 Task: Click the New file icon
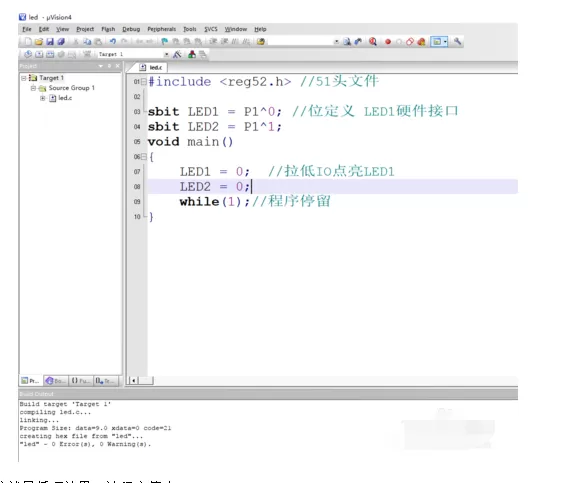pyautogui.click(x=28, y=42)
